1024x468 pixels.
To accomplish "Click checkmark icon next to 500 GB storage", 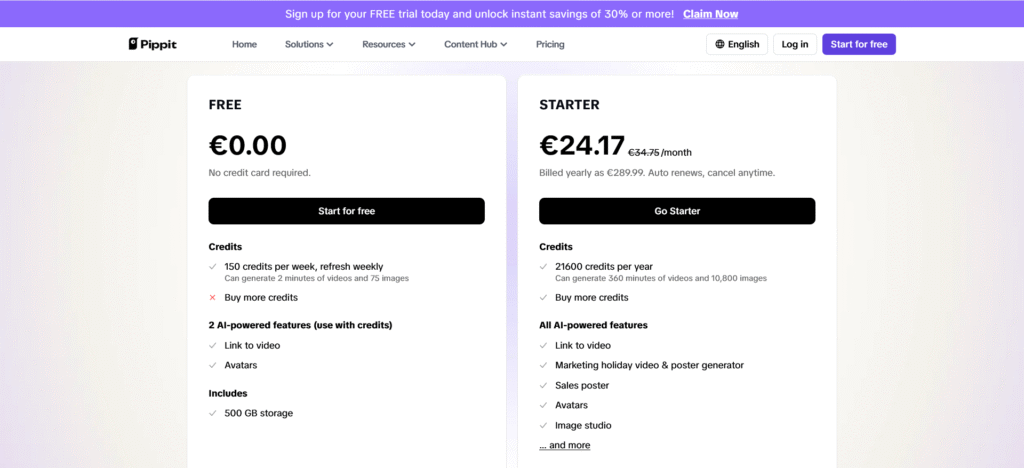I will [212, 413].
